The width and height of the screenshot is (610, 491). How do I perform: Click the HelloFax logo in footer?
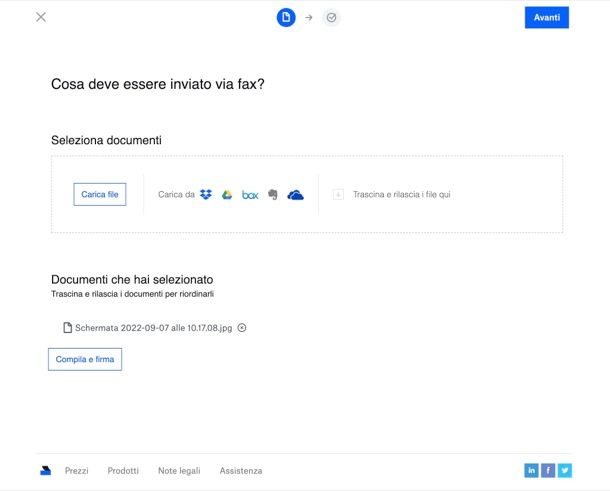click(46, 470)
